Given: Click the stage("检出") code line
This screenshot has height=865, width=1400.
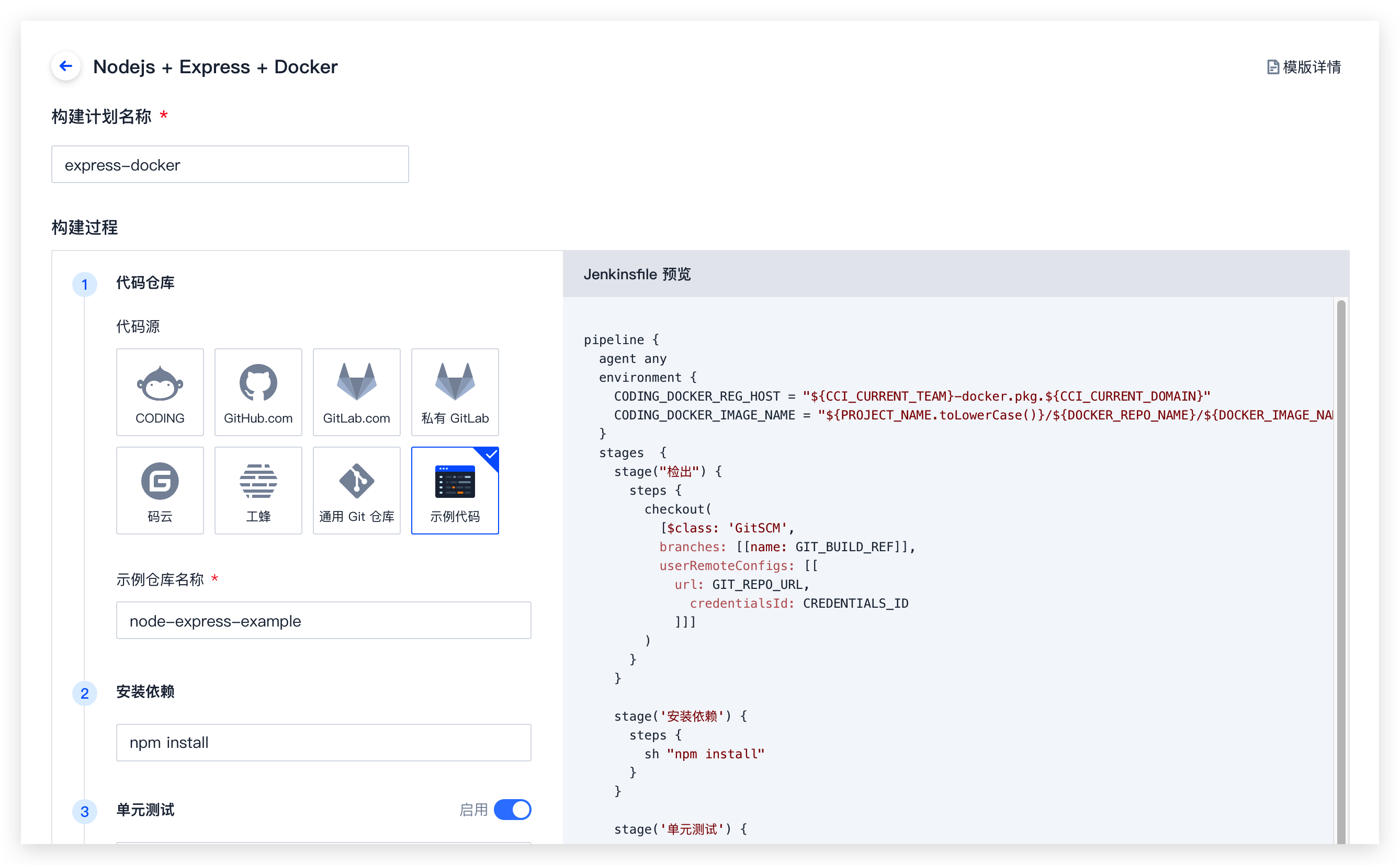Looking at the screenshot, I should click(668, 471).
